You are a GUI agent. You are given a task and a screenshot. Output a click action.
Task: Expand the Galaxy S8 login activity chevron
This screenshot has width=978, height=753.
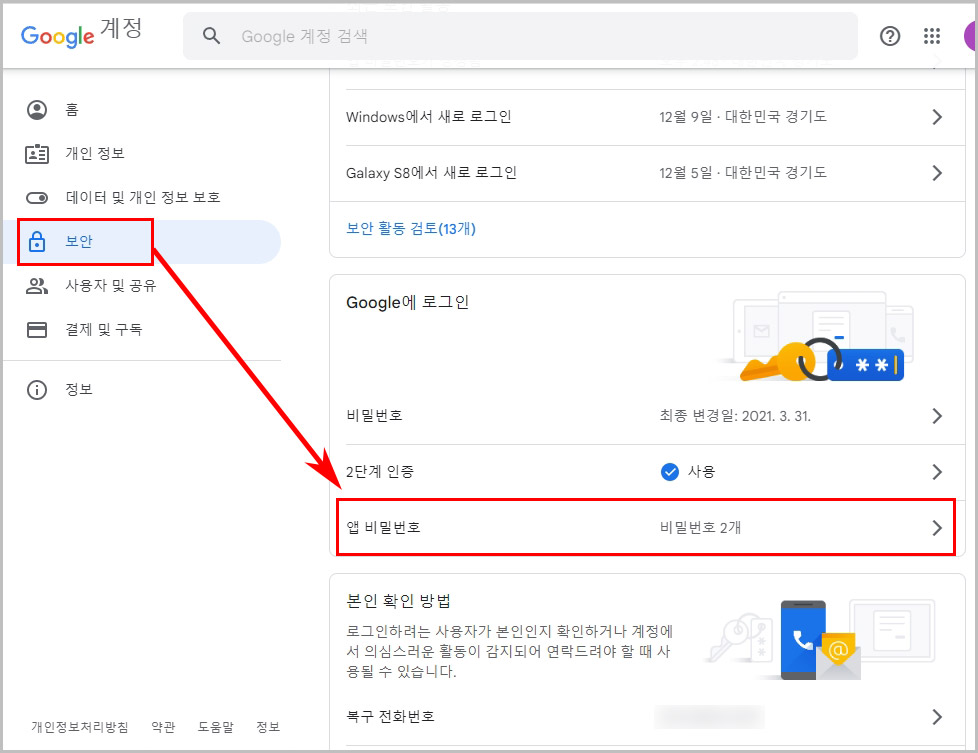click(x=937, y=172)
